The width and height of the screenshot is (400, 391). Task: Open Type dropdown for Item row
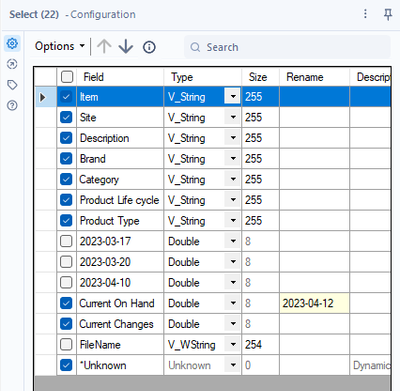tap(233, 97)
